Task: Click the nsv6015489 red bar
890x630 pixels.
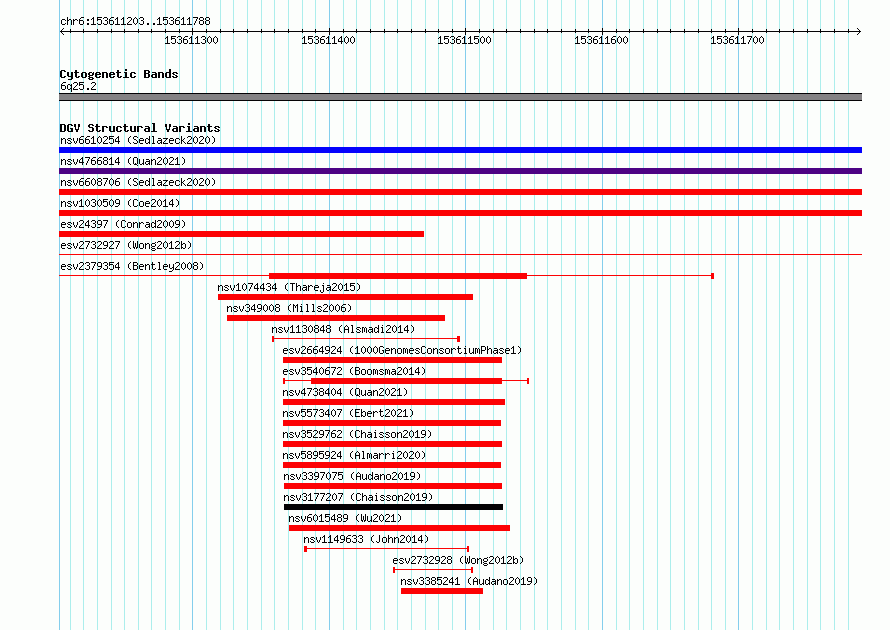Action: [x=399, y=528]
